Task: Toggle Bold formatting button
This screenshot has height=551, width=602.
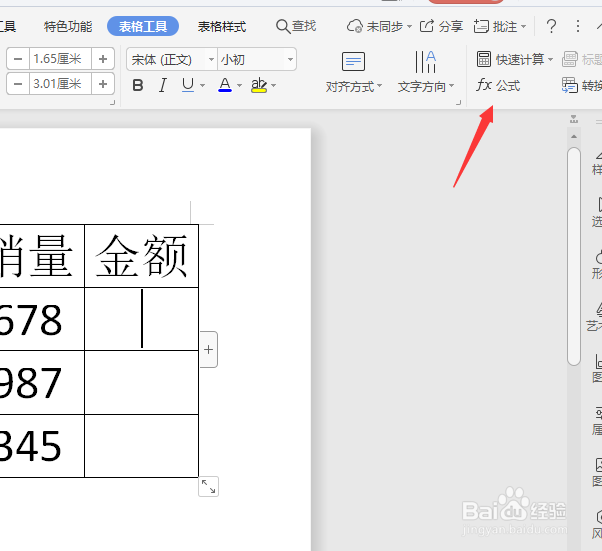Action: pyautogui.click(x=138, y=85)
